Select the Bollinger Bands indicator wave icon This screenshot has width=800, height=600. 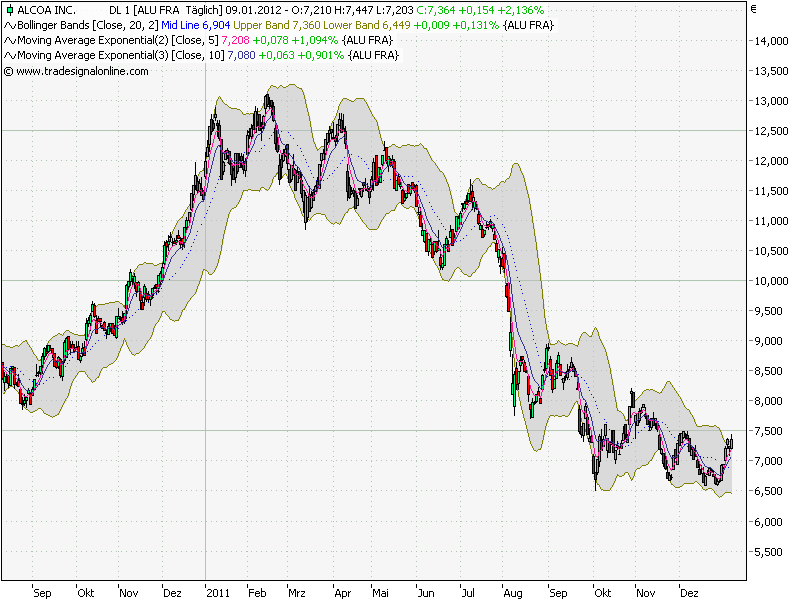click(x=8, y=24)
